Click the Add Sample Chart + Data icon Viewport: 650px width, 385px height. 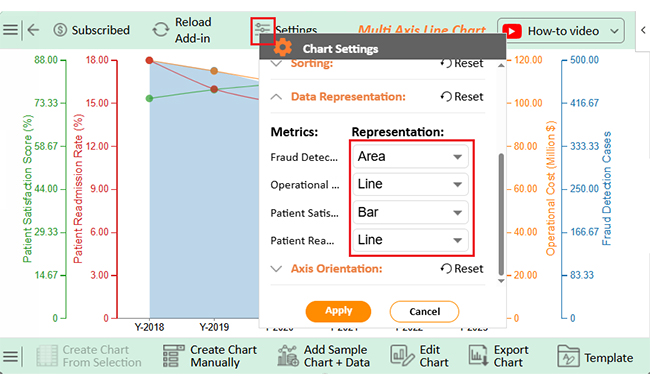tap(288, 356)
